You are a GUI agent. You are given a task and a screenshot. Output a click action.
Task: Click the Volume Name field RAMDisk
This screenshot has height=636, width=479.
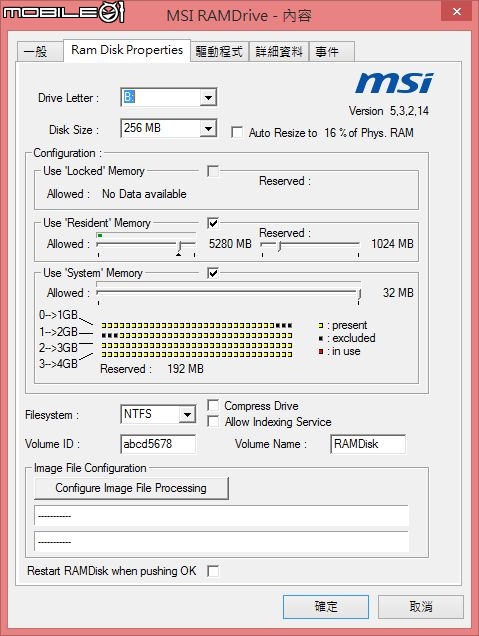pyautogui.click(x=368, y=444)
